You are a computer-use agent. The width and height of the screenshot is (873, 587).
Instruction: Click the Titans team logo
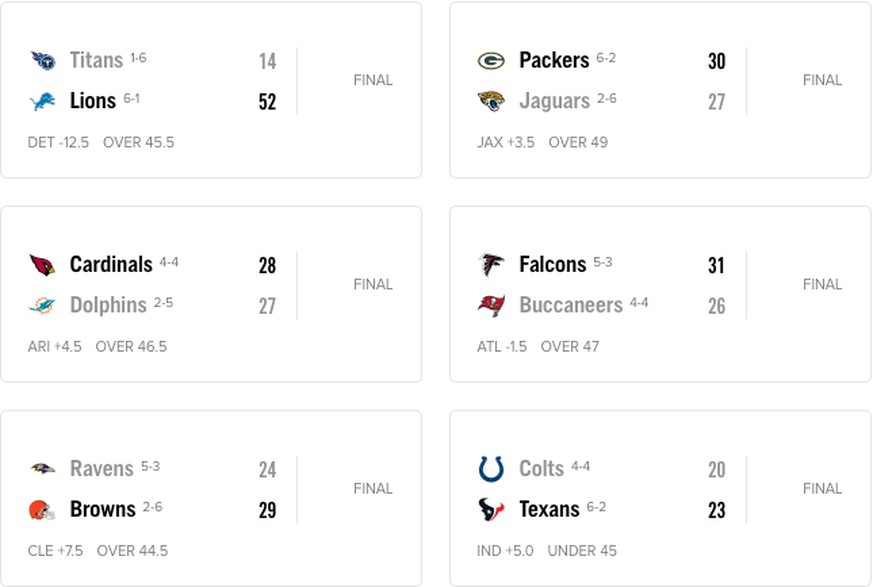tap(43, 60)
